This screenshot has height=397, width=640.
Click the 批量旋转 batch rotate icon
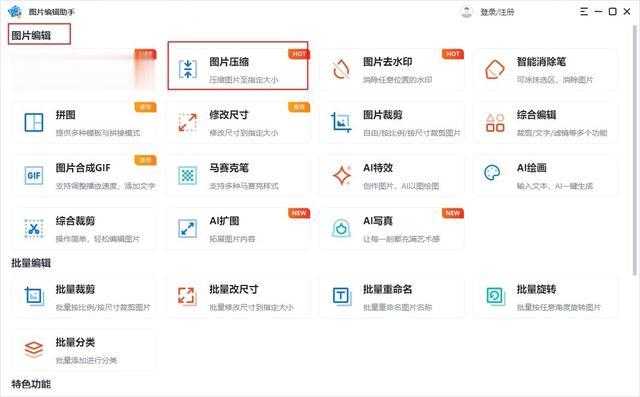point(496,296)
